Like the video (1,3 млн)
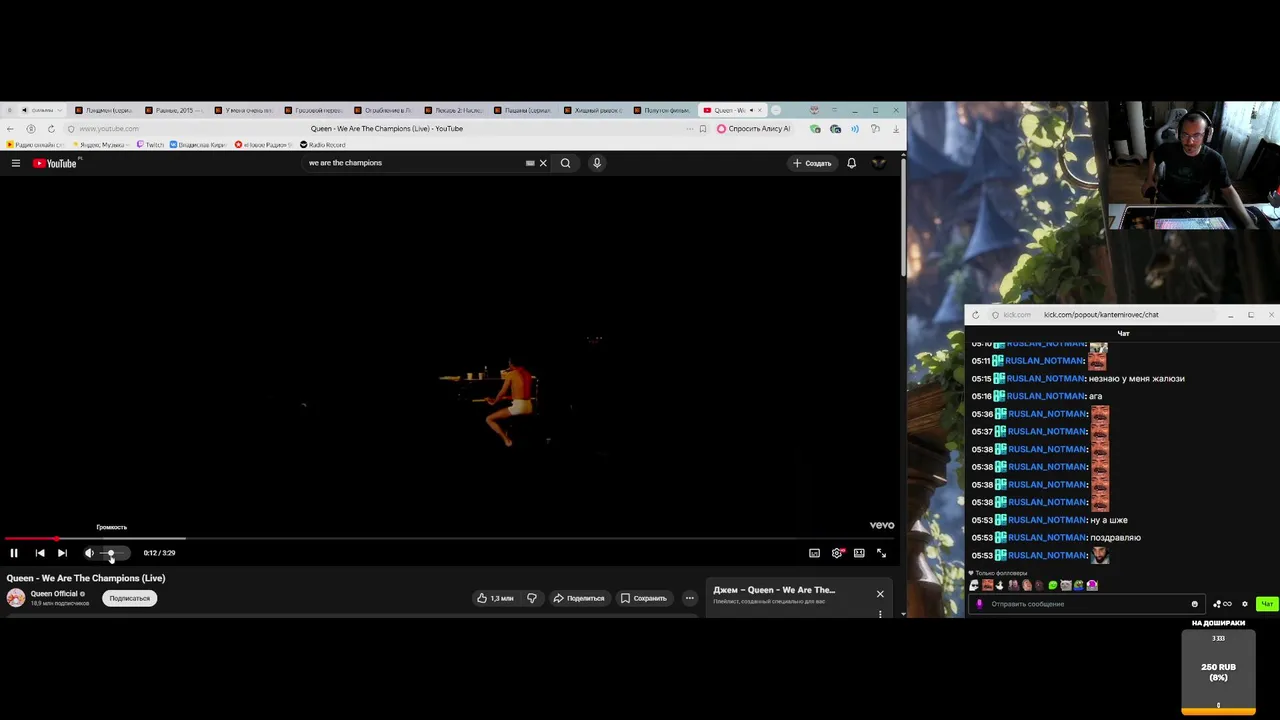The height and width of the screenshot is (720, 1280). pyautogui.click(x=496, y=598)
